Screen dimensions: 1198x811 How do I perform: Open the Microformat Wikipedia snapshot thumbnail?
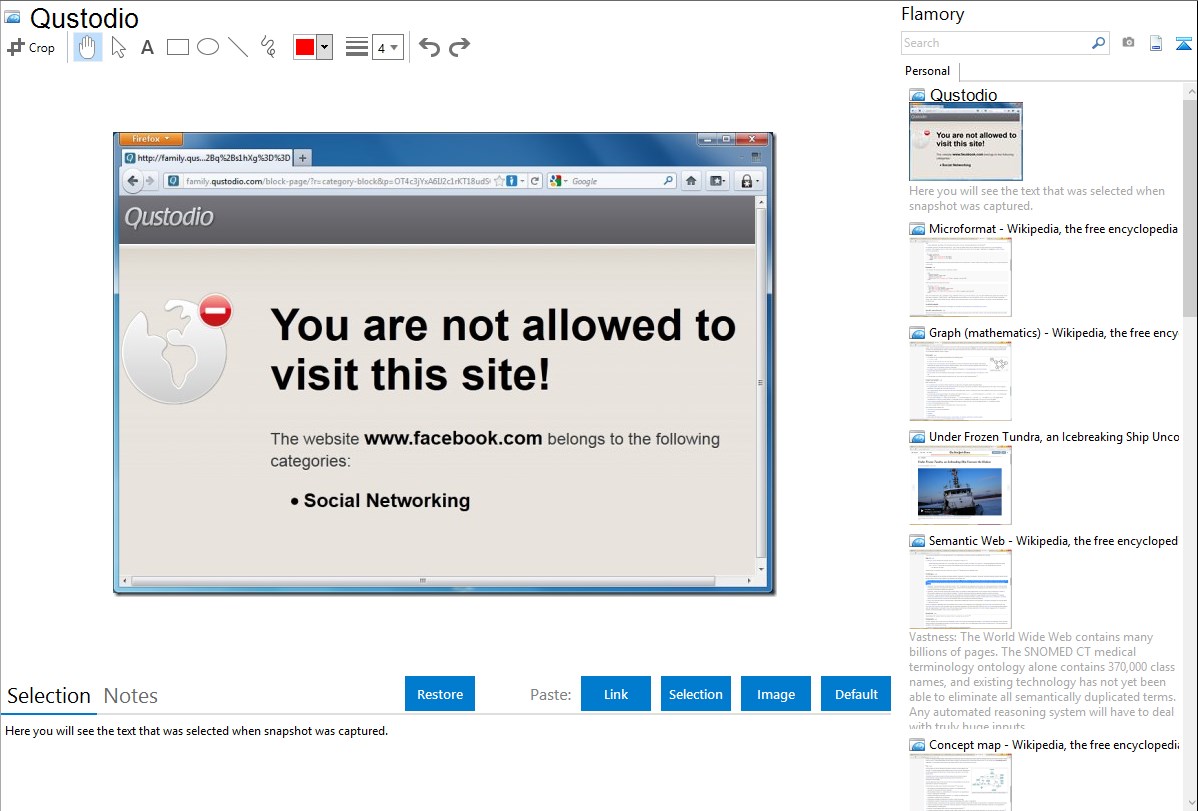tap(960, 277)
